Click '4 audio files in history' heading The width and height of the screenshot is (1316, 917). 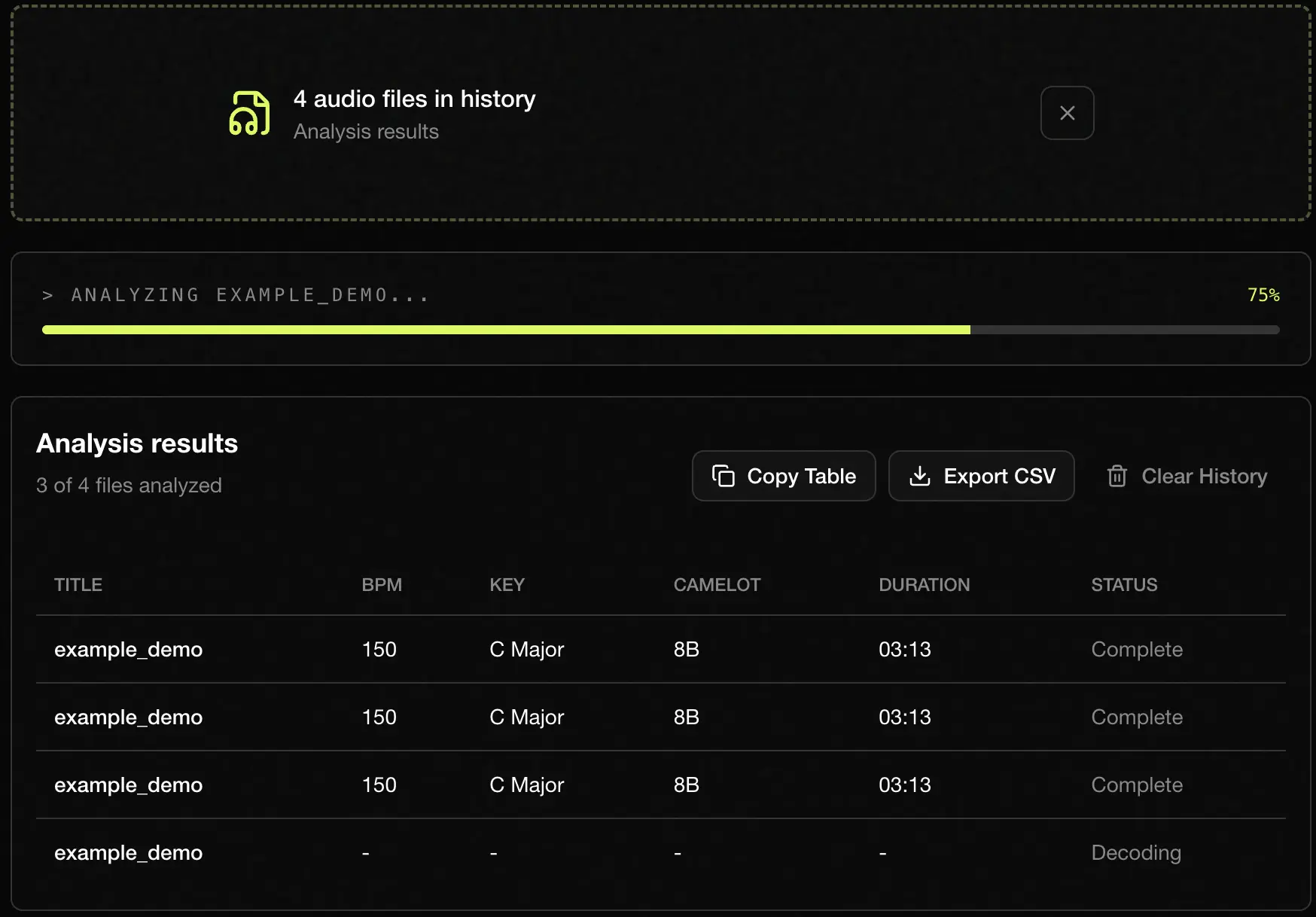414,99
